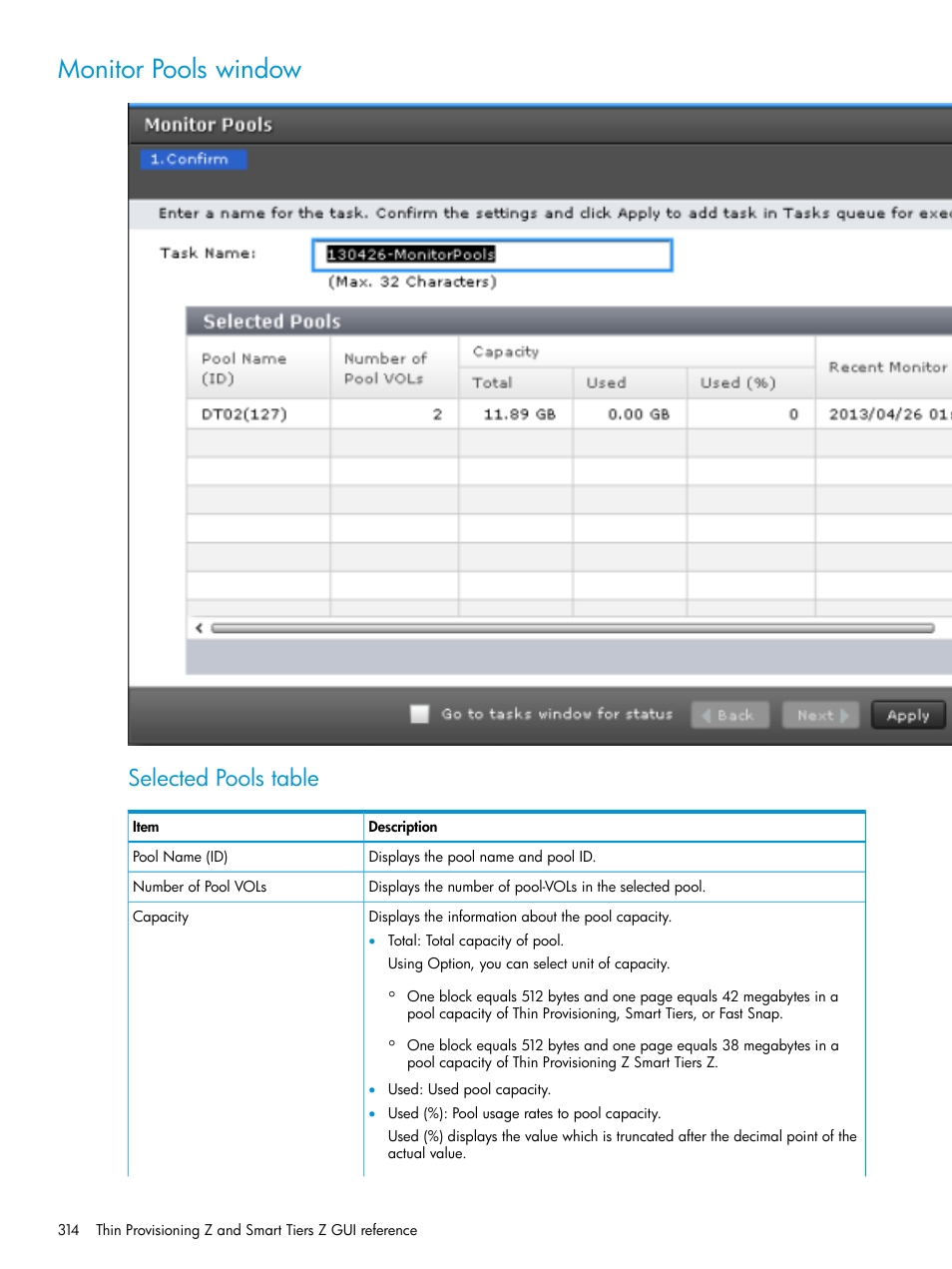Click the Pool Name (ID) column header
Image resolution: width=952 pixels, height=1269 pixels.
click(x=258, y=368)
